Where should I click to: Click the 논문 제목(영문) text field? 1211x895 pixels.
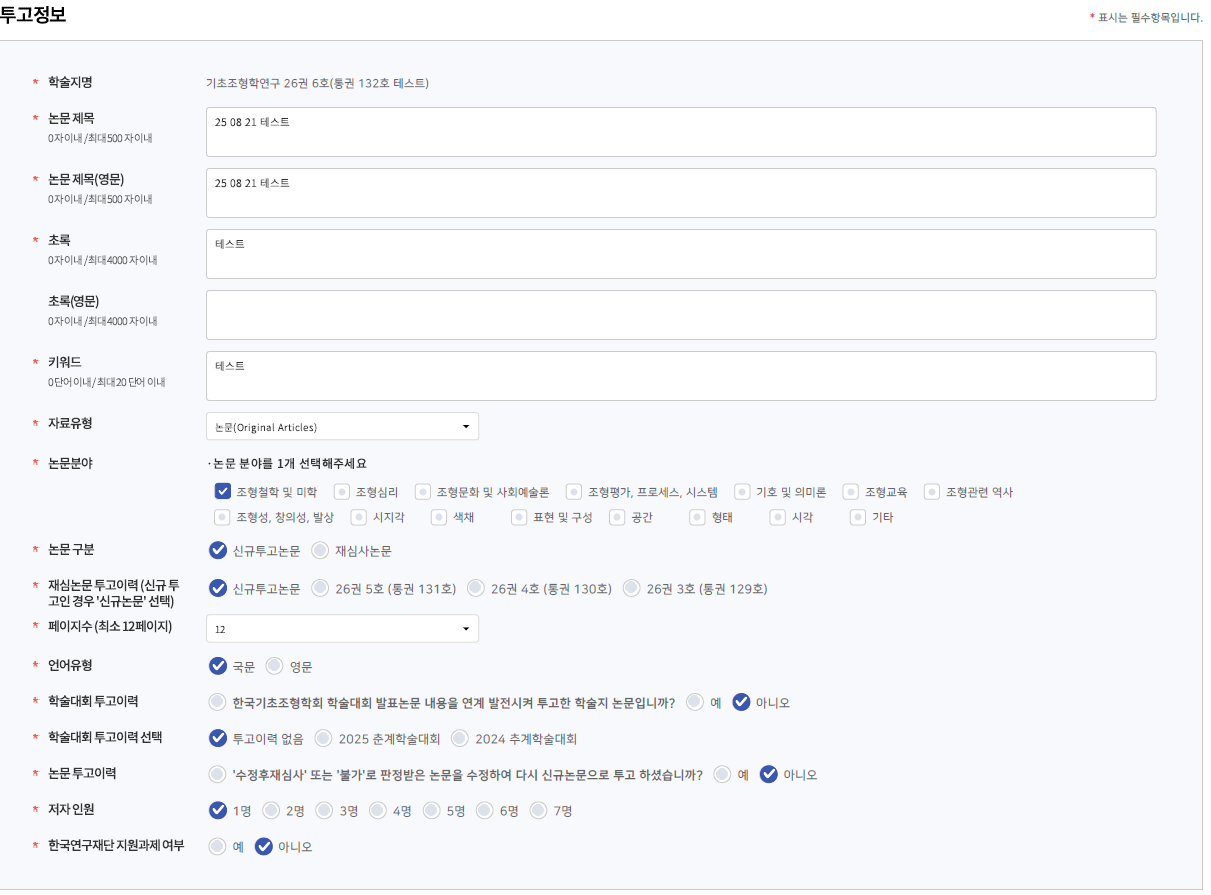click(x=680, y=193)
